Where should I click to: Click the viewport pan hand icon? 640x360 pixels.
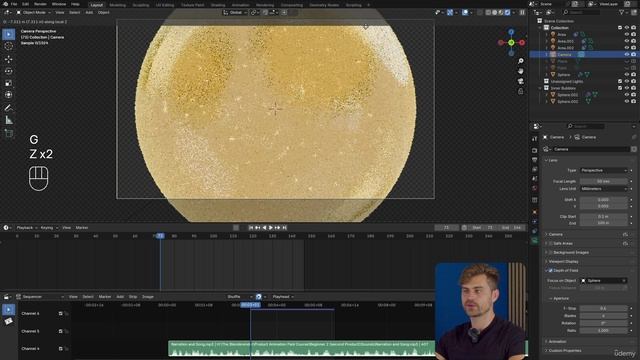(520, 71)
